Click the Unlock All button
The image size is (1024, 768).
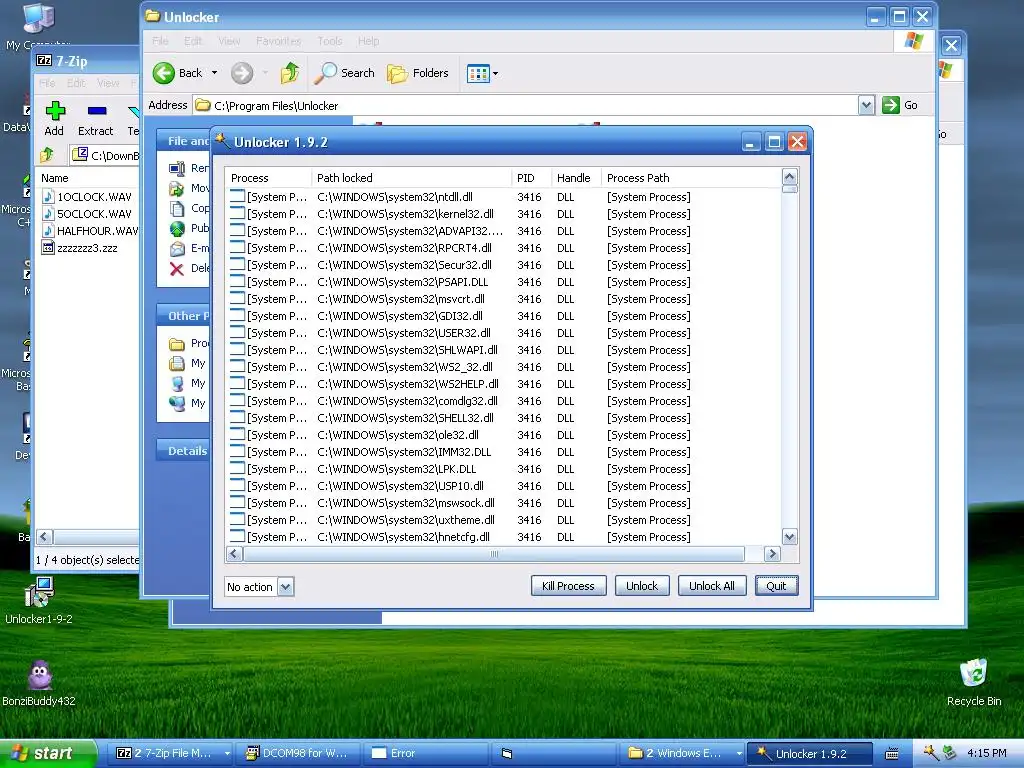(712, 586)
